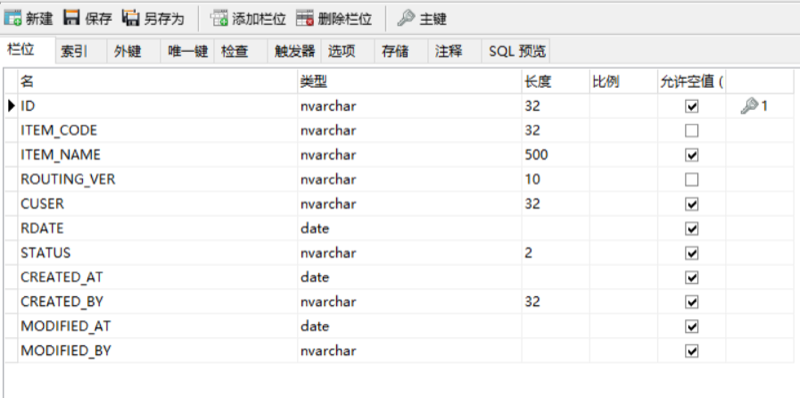Select the ITEM_CODE field name cell
The width and height of the screenshot is (800, 398).
158,131
